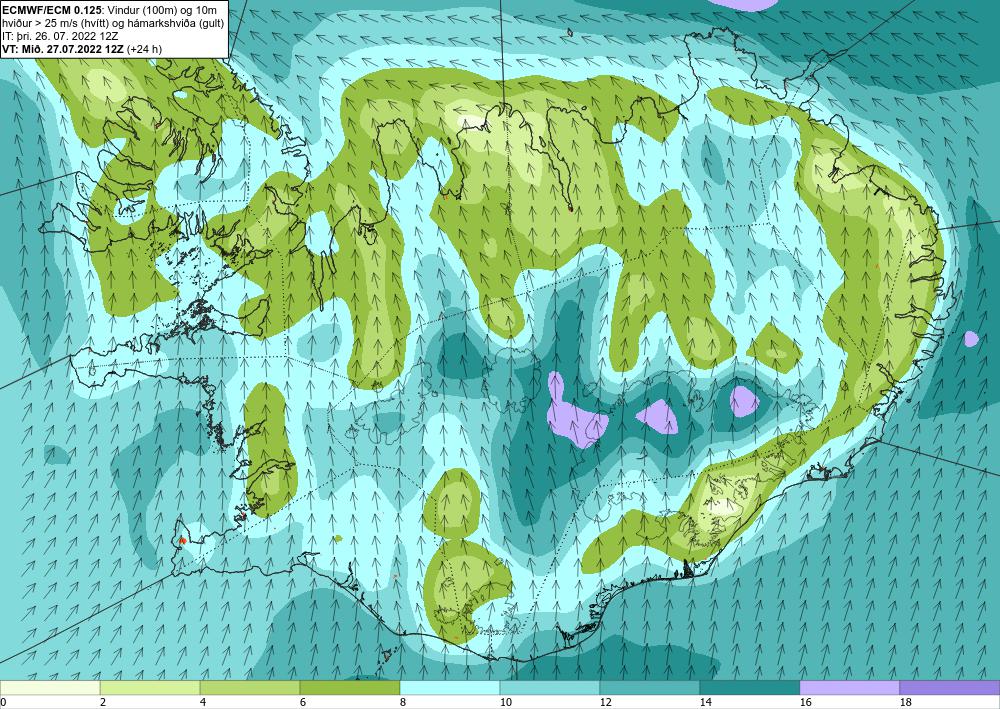Click the scale label '4'
This screenshot has height=709, width=1000.
pos(203,702)
